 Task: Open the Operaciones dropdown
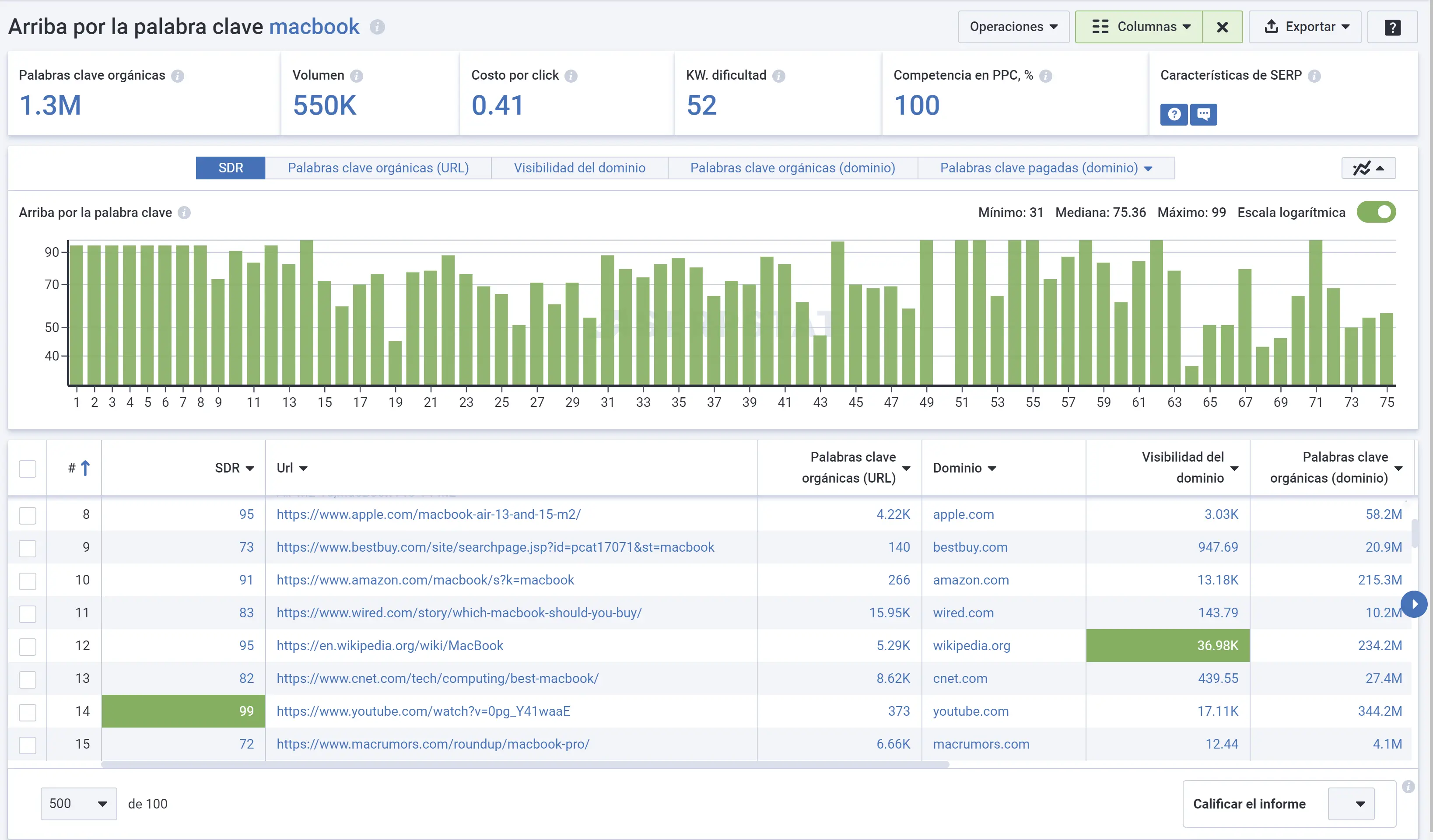pos(1013,27)
